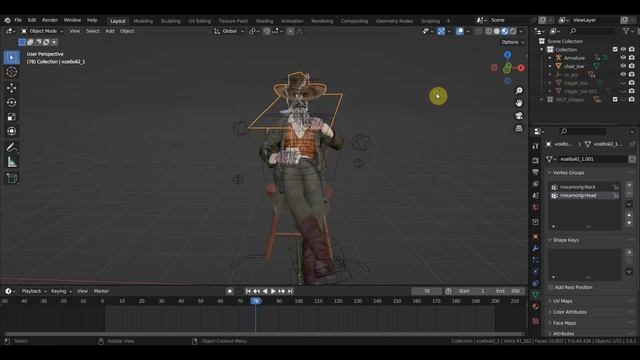Click the viewport zoom magnifier icon
640x360 pixels.
(519, 90)
